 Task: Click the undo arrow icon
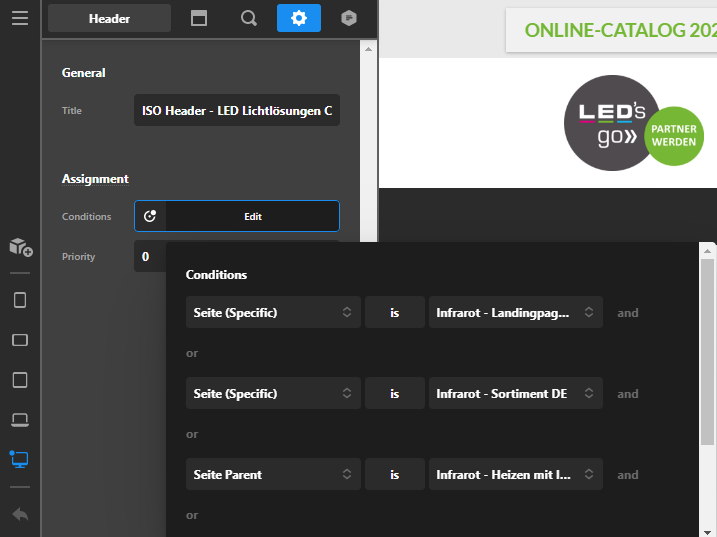click(x=20, y=514)
